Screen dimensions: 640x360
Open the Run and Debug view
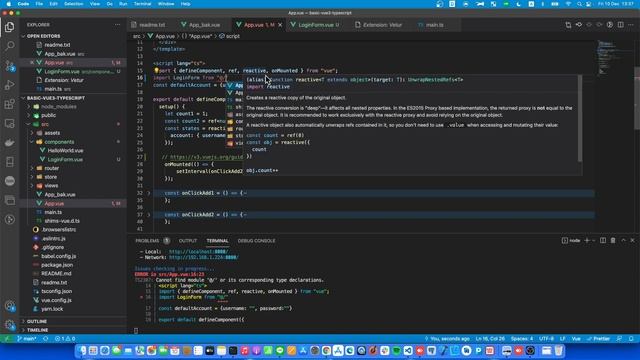pyautogui.click(x=9, y=85)
